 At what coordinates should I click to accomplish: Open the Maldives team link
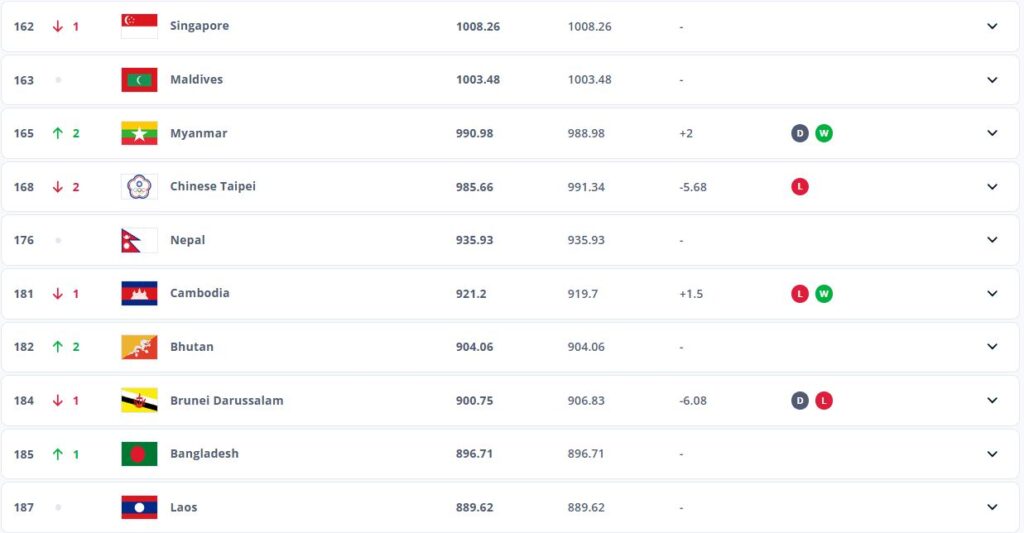point(196,80)
